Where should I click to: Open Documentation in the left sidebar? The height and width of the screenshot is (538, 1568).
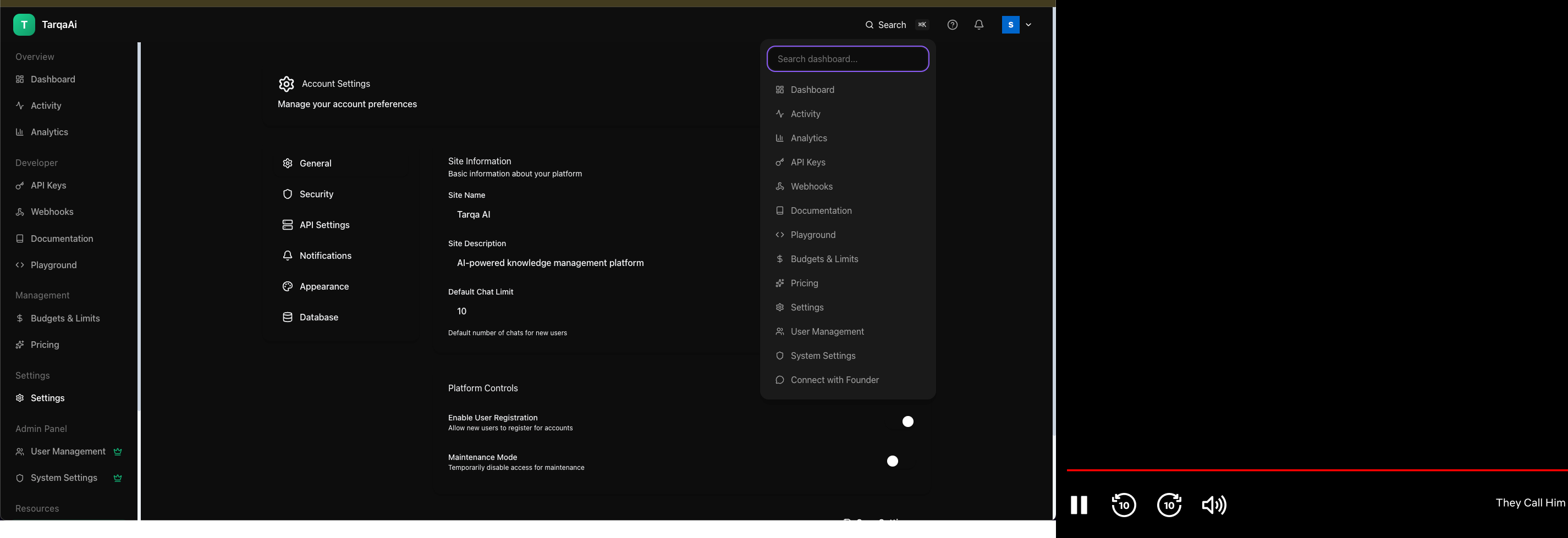coord(69,239)
